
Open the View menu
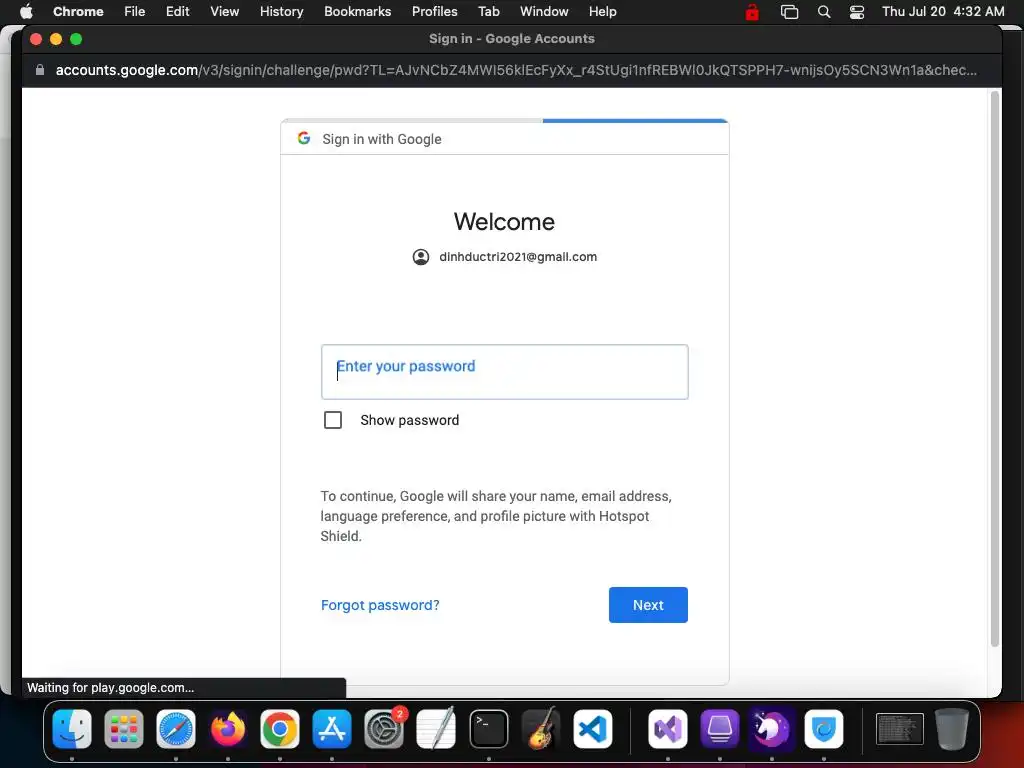coord(225,11)
